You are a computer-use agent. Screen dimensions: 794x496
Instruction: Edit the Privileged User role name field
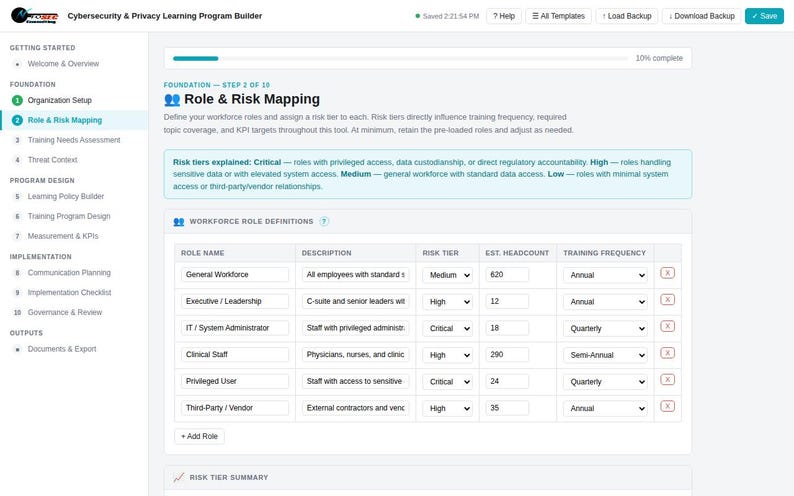pos(235,381)
